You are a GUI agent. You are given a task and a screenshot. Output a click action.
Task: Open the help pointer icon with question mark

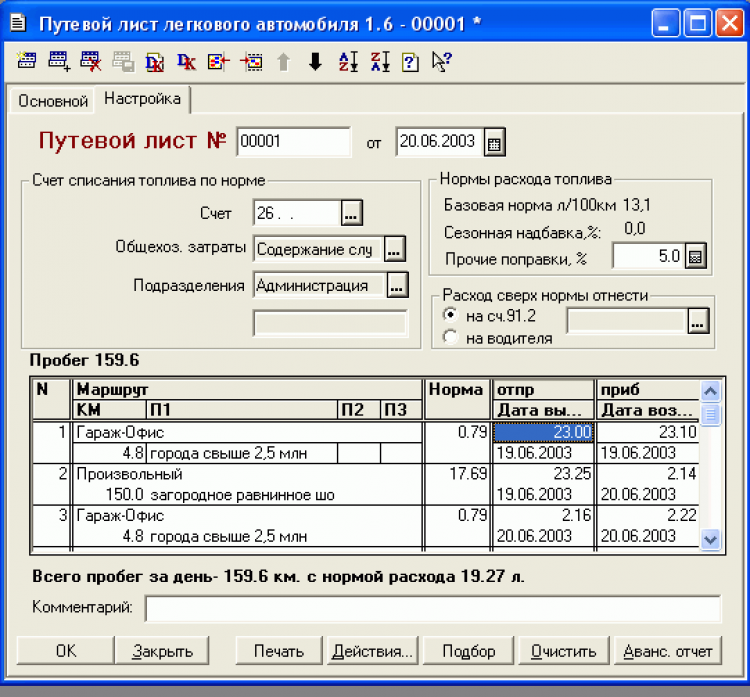click(x=441, y=62)
